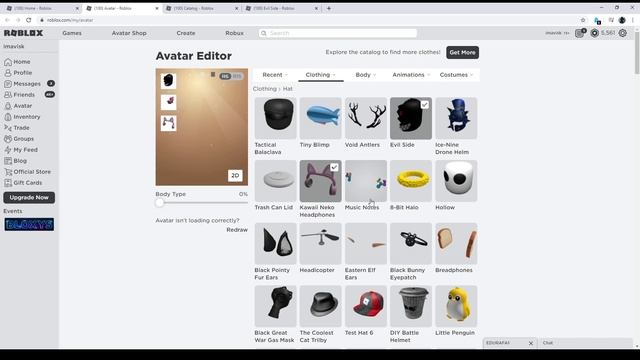The width and height of the screenshot is (640, 360).
Task: Click Clothing in the breadcrumb
Action: click(x=264, y=89)
